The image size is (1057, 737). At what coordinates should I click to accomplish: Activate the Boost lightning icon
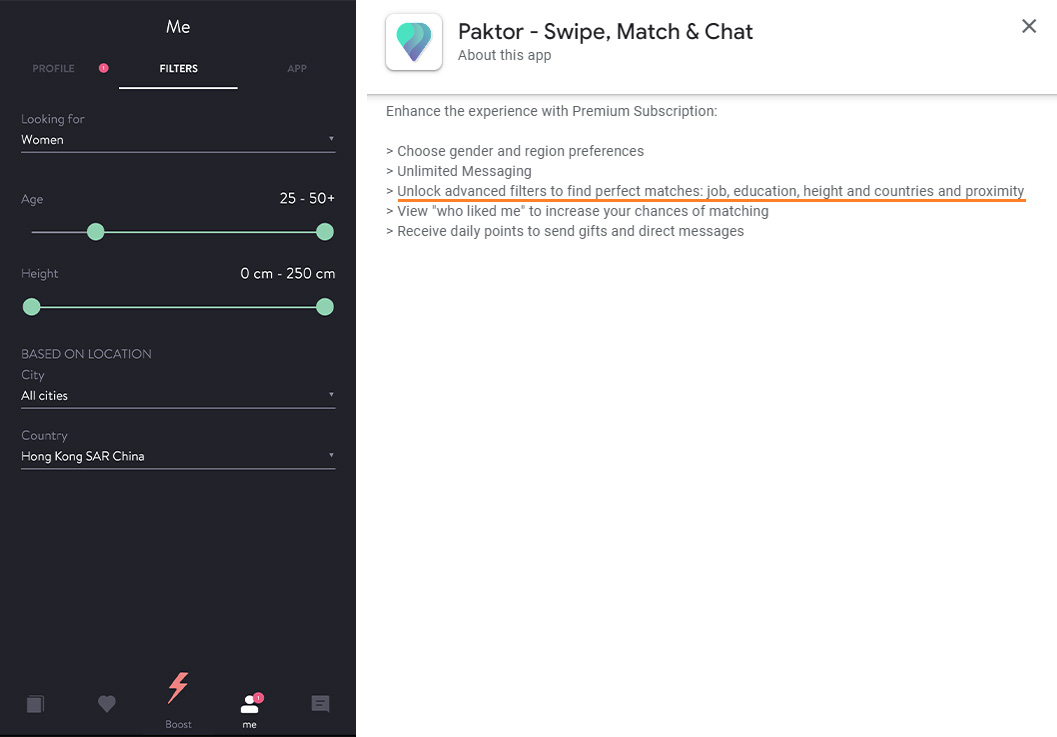178,688
